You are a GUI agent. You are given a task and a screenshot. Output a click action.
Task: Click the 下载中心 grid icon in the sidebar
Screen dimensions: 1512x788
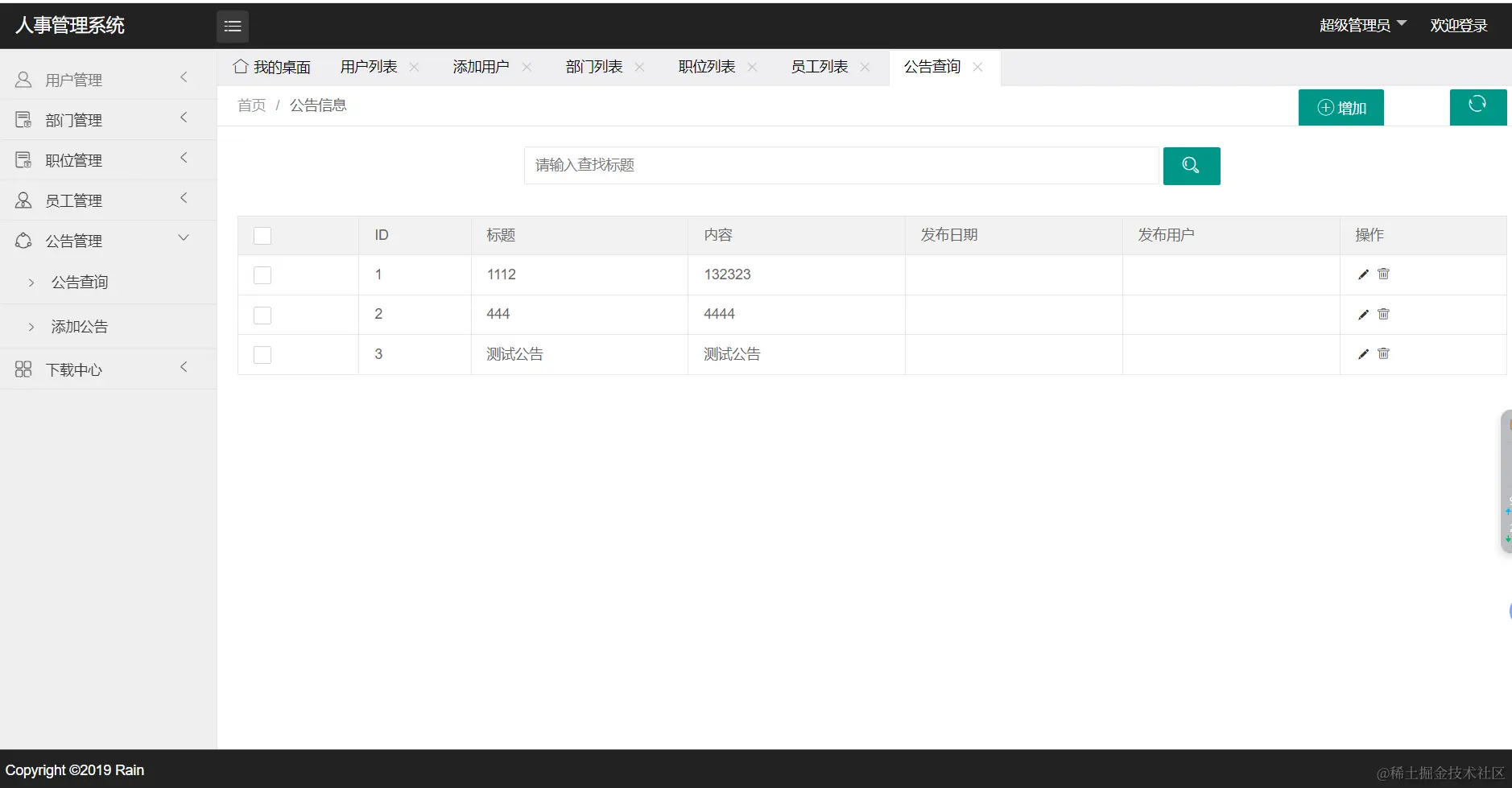click(23, 369)
